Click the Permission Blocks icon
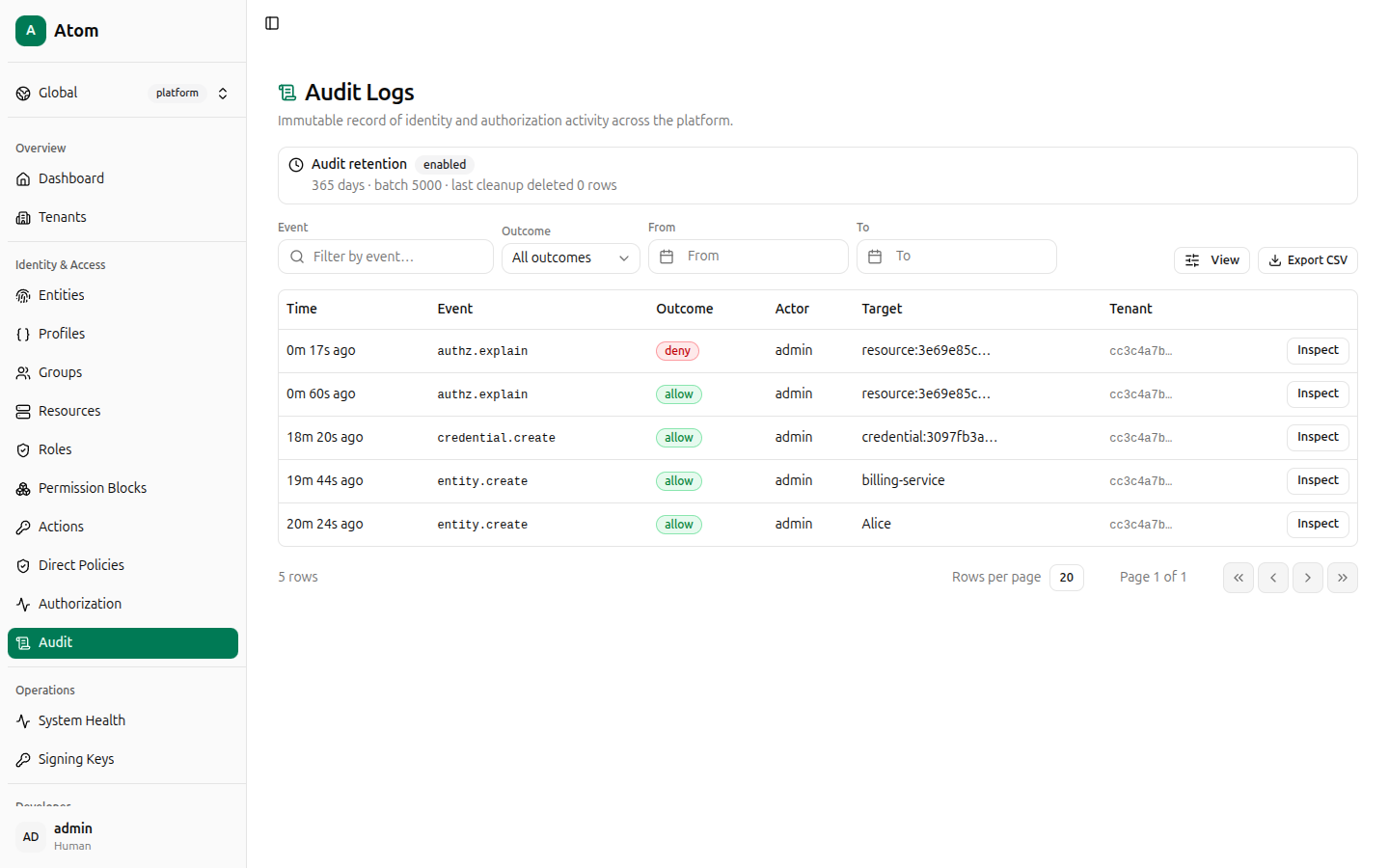The width and height of the screenshot is (1389, 868). point(23,489)
